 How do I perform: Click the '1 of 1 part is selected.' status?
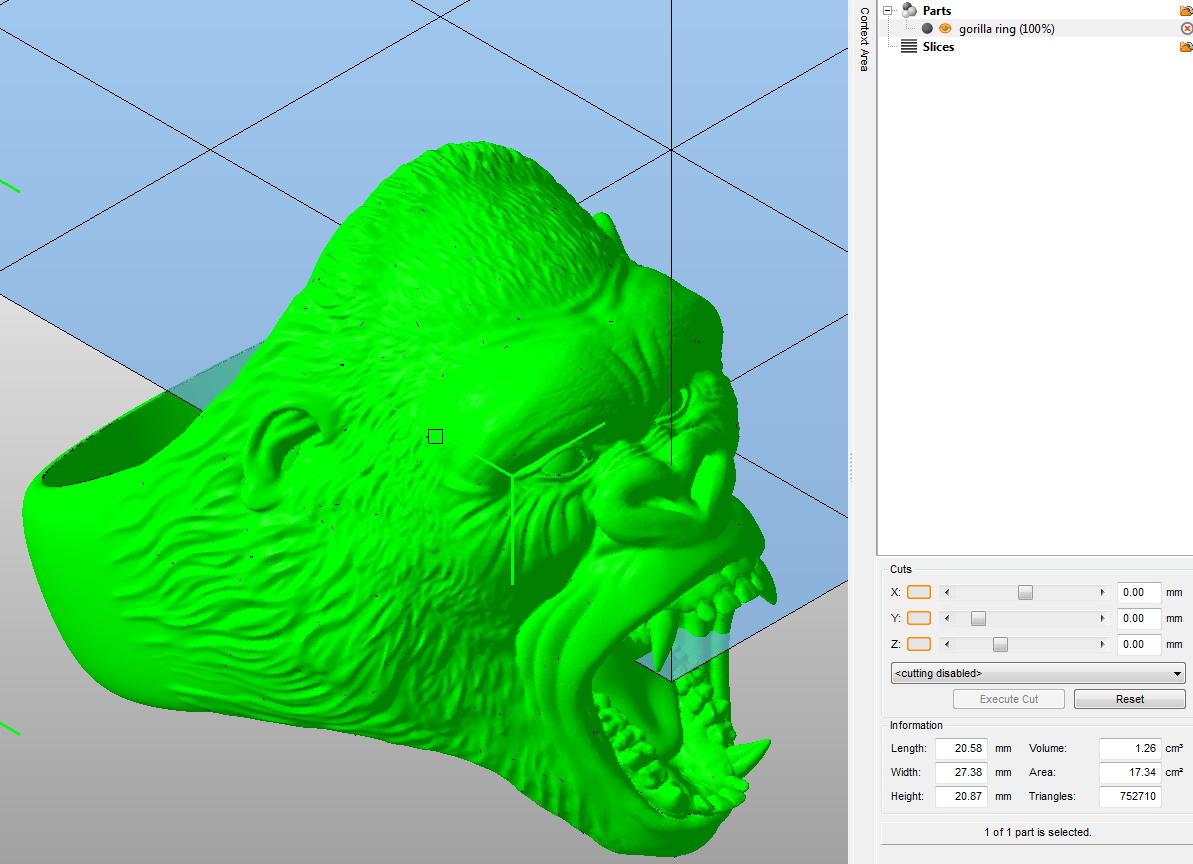click(1038, 832)
